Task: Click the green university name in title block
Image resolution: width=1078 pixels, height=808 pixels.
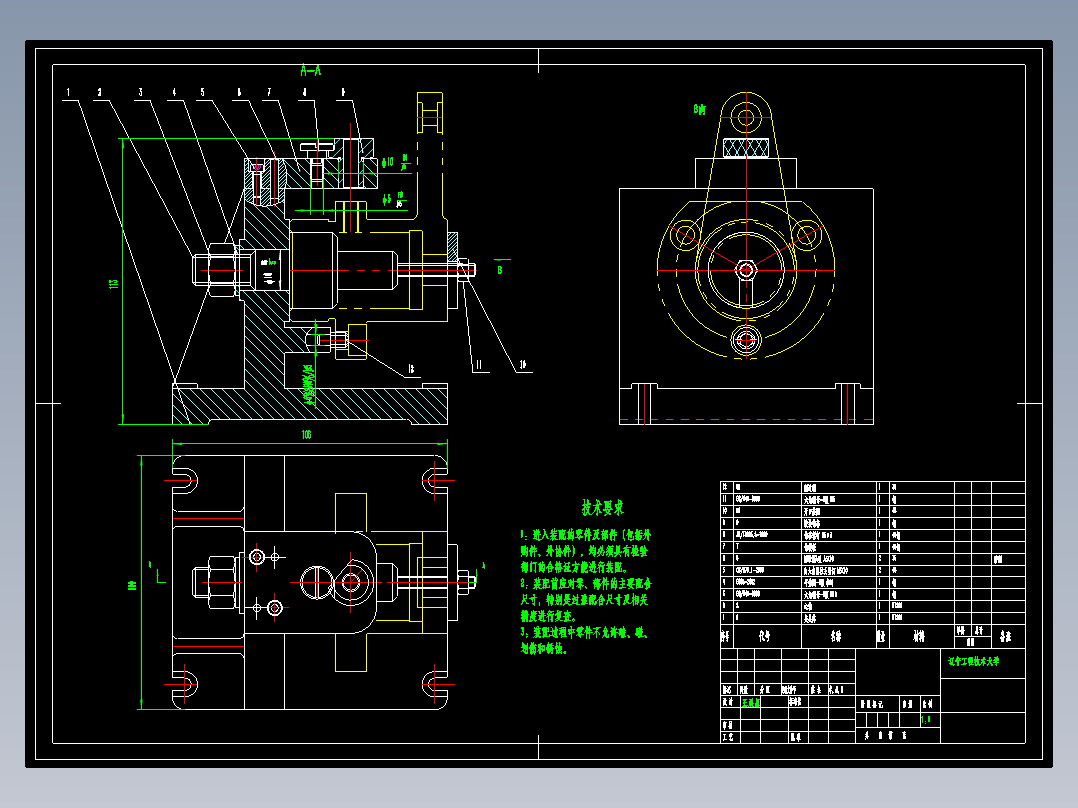Action: (x=974, y=662)
